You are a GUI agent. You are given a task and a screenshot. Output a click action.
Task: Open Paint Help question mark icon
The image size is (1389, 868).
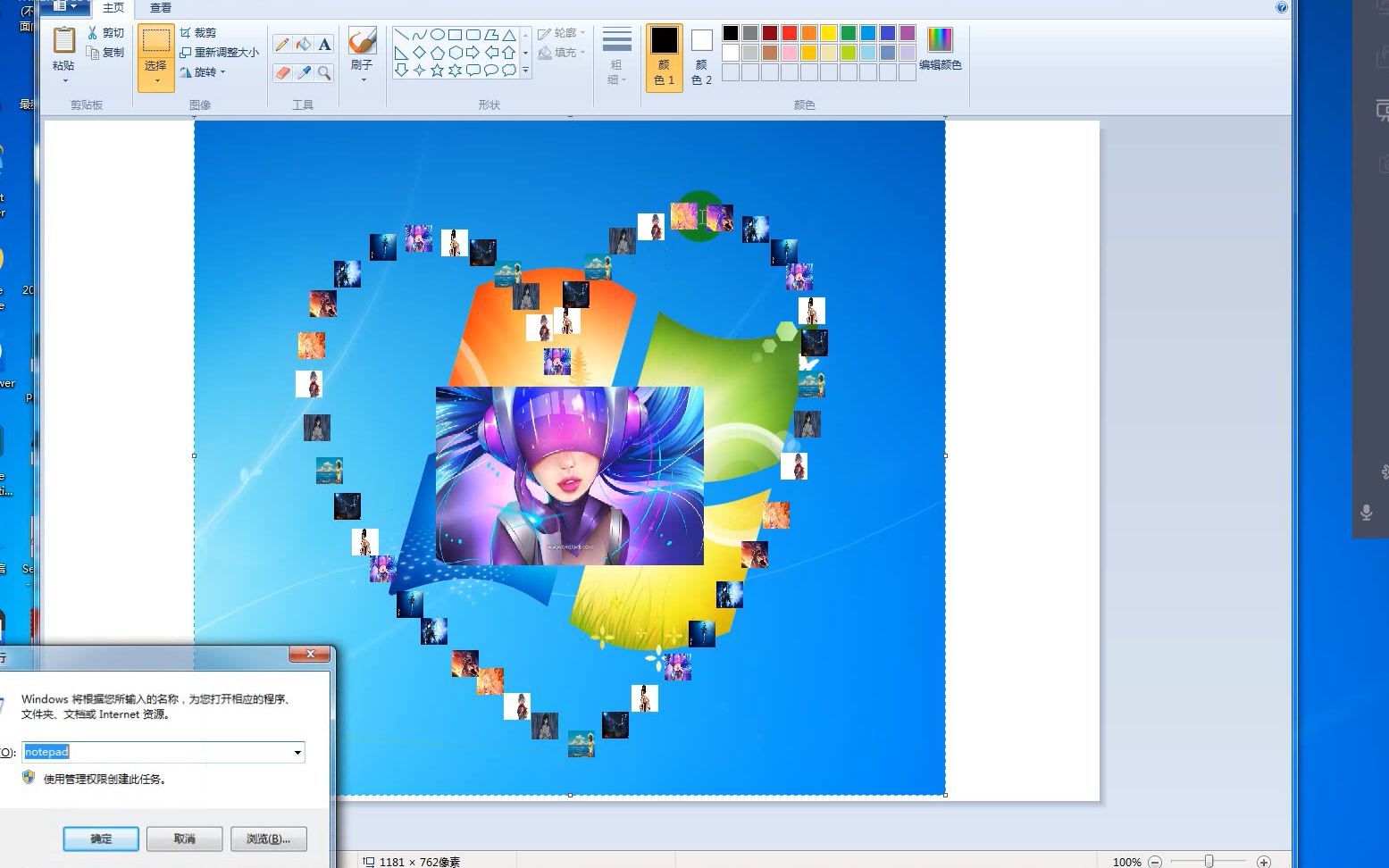(1282, 7)
